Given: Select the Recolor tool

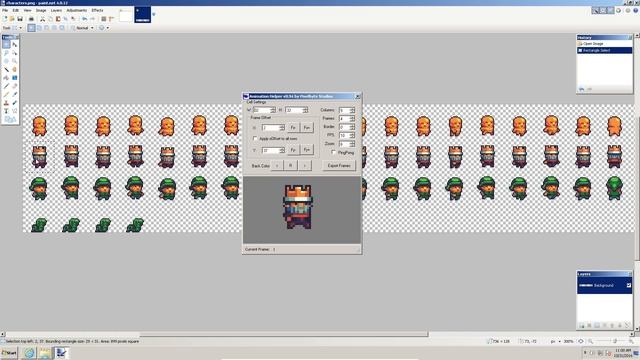Looking at the screenshot, I should [x=14, y=103].
